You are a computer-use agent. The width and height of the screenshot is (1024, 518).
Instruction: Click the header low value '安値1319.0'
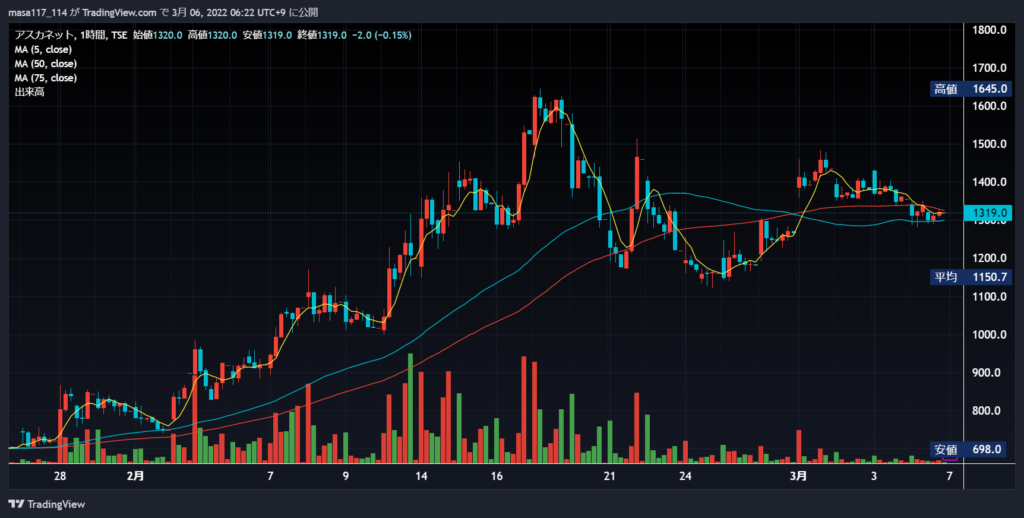point(267,35)
